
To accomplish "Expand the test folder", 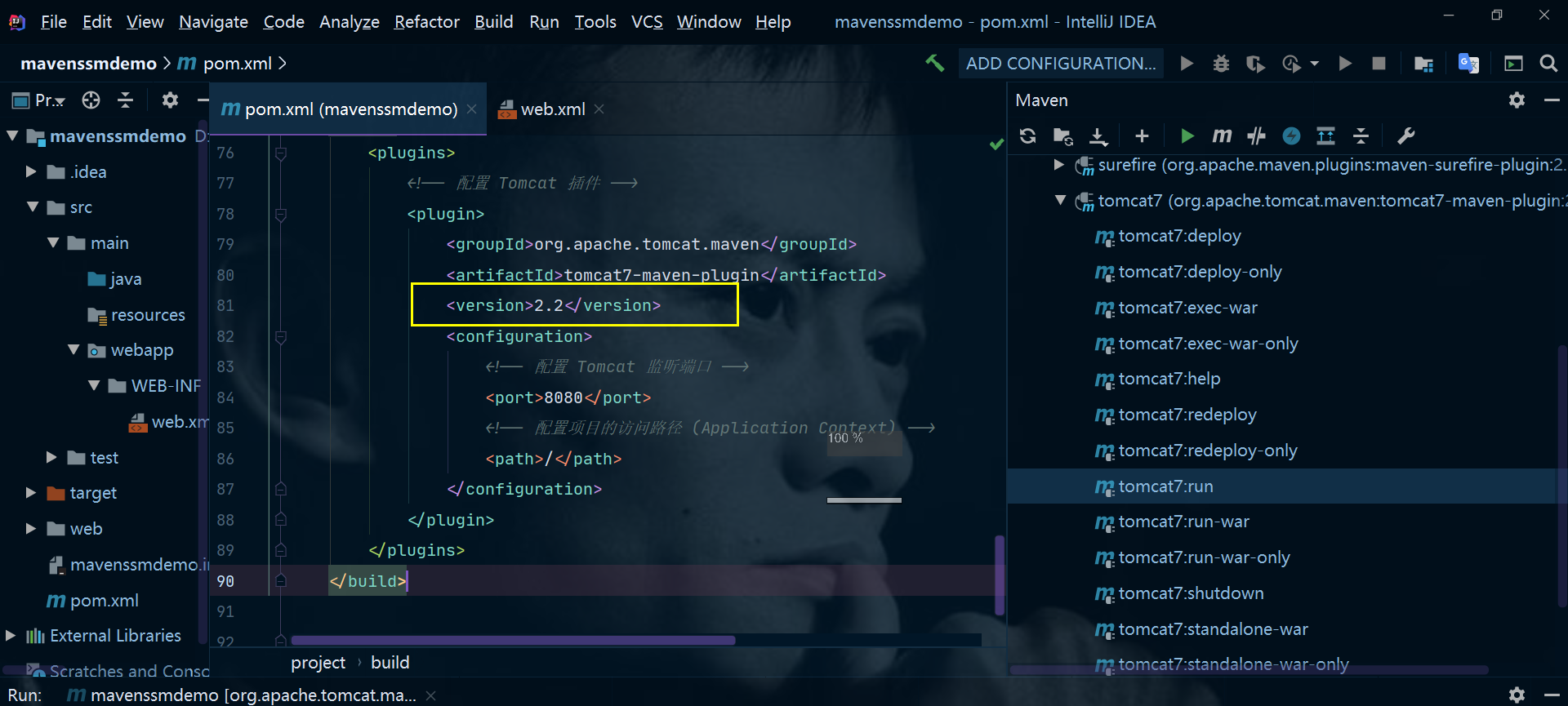I will [x=51, y=457].
